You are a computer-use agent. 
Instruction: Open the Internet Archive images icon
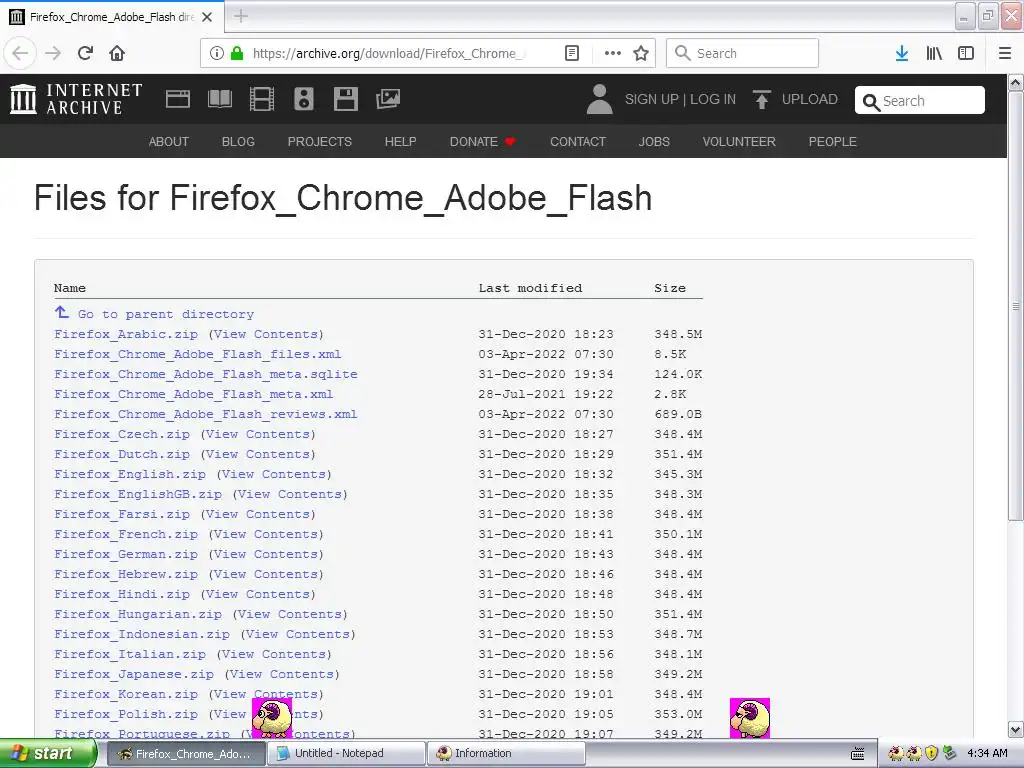tap(388, 99)
